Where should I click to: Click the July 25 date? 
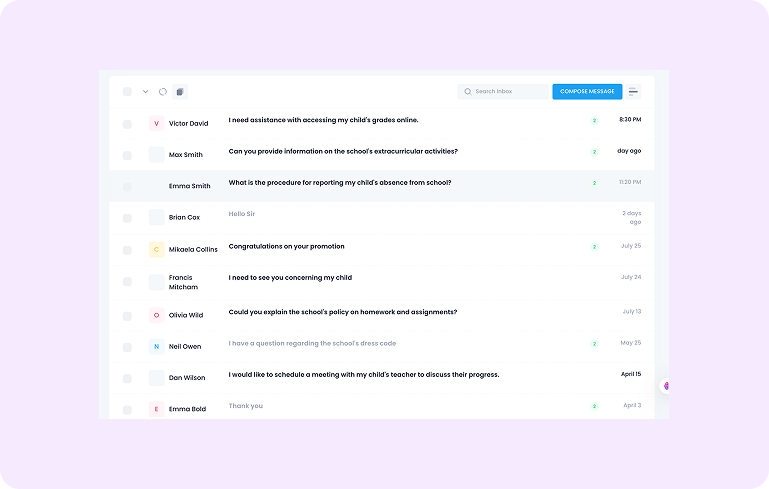(631, 246)
